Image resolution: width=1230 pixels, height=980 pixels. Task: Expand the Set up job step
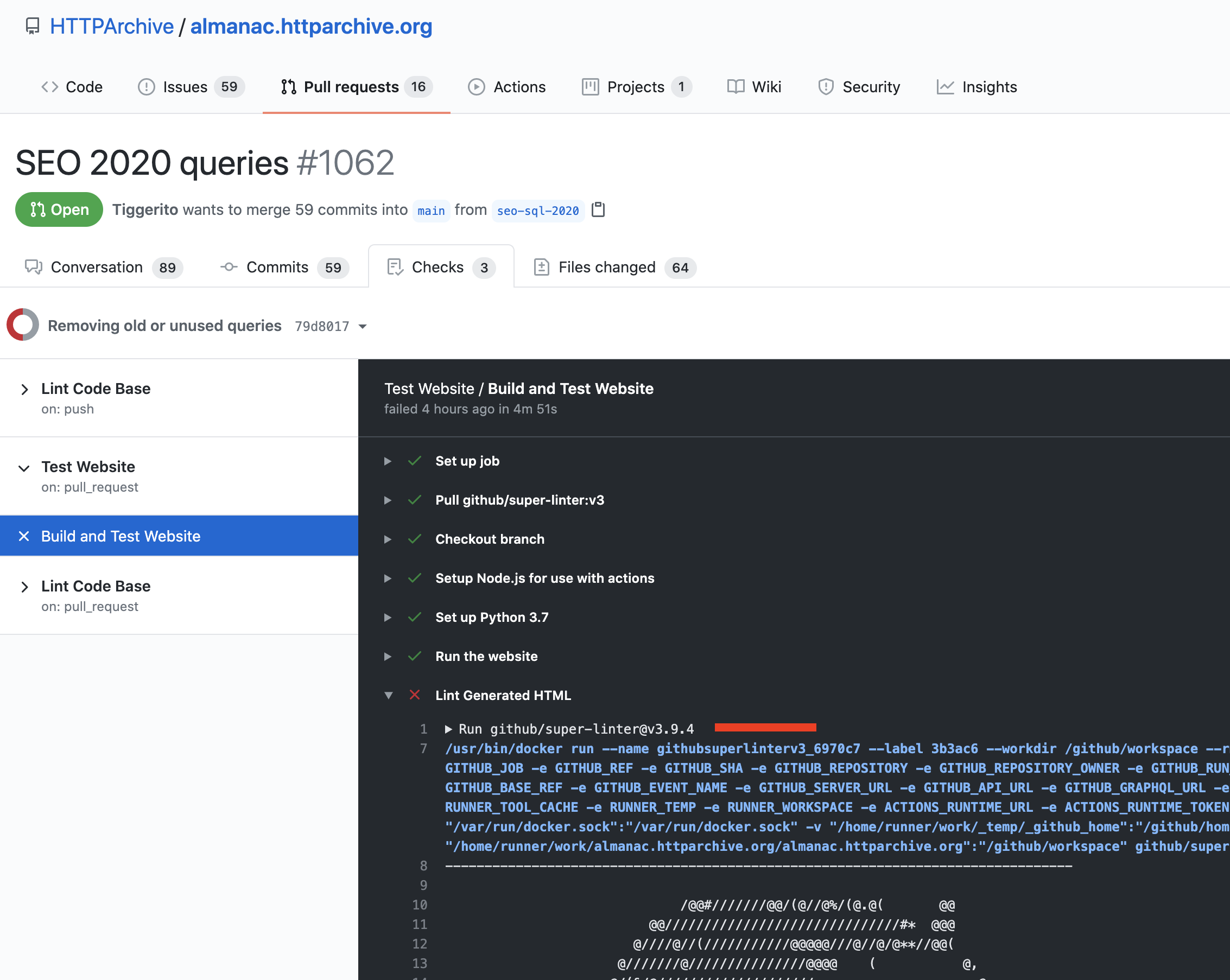click(x=389, y=461)
